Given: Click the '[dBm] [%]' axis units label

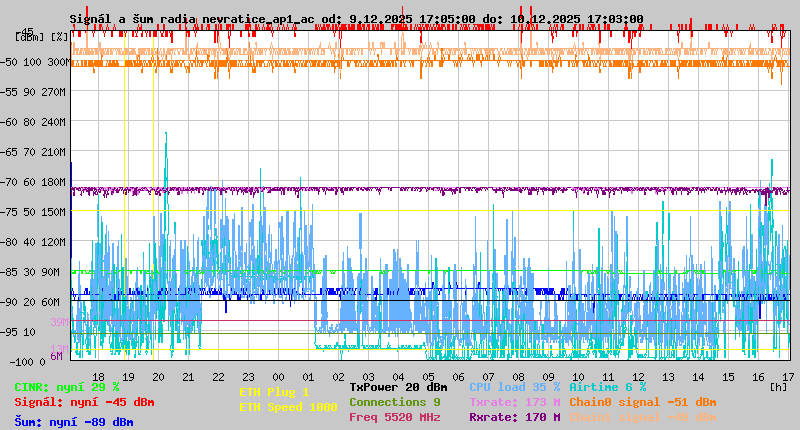Looking at the screenshot, I should pyautogui.click(x=41, y=37).
